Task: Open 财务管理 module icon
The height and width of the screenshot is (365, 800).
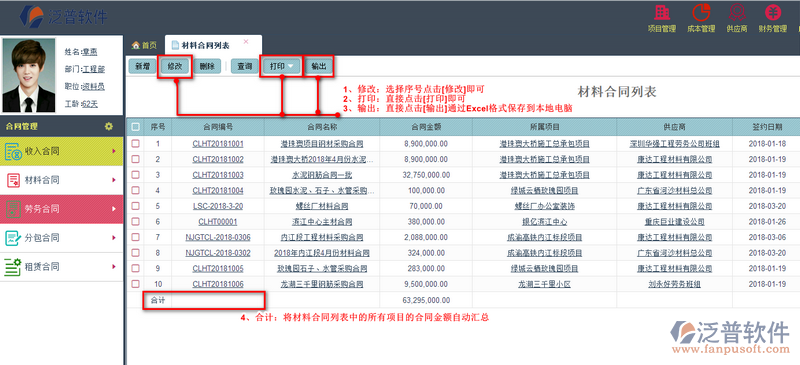Action: (x=772, y=13)
